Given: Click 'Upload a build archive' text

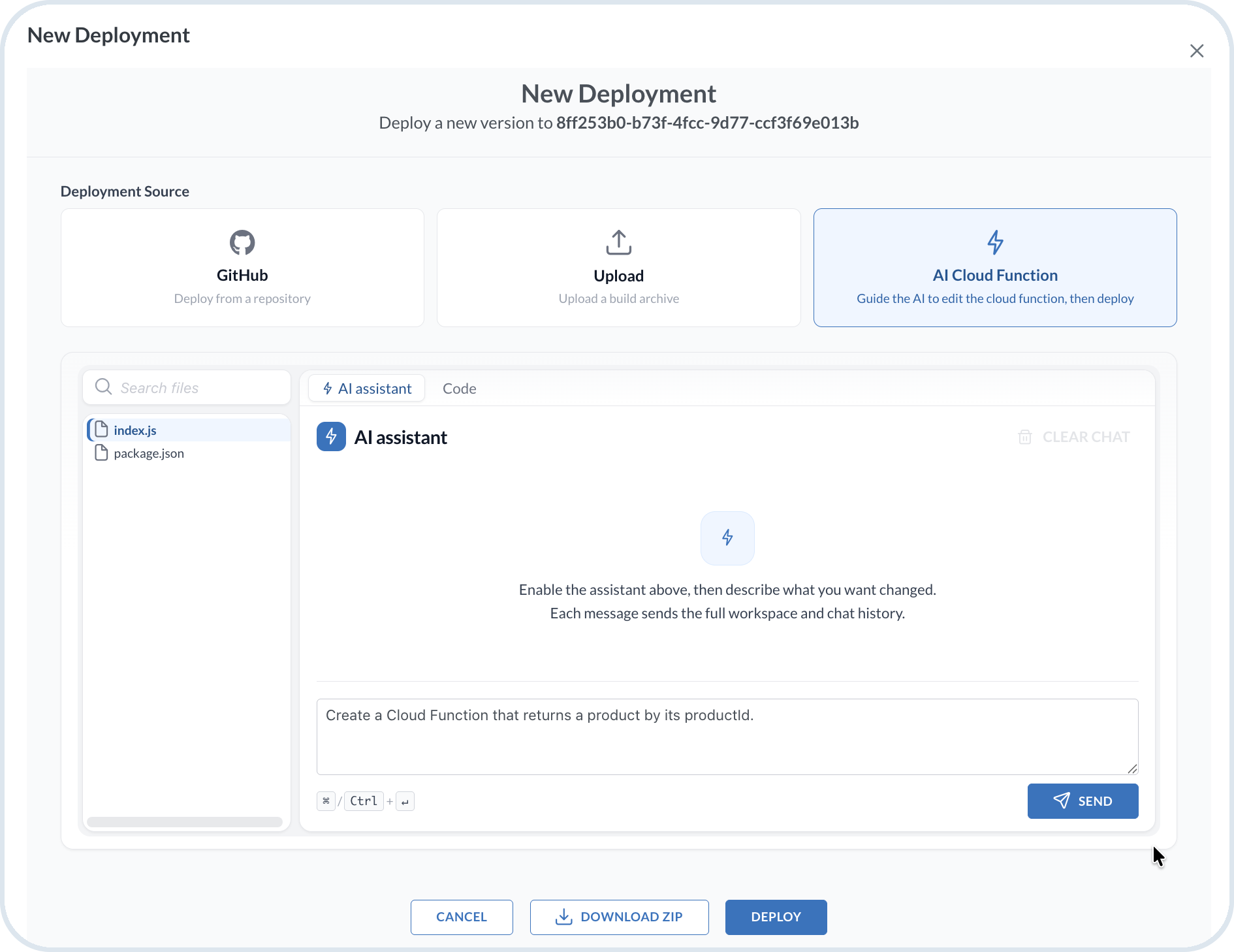Looking at the screenshot, I should point(618,298).
